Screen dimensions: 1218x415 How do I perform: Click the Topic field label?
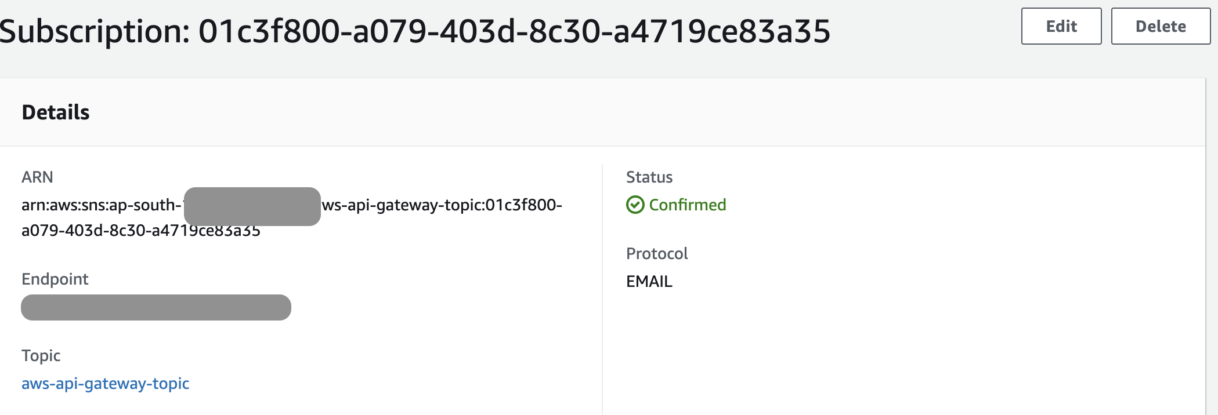(x=41, y=356)
